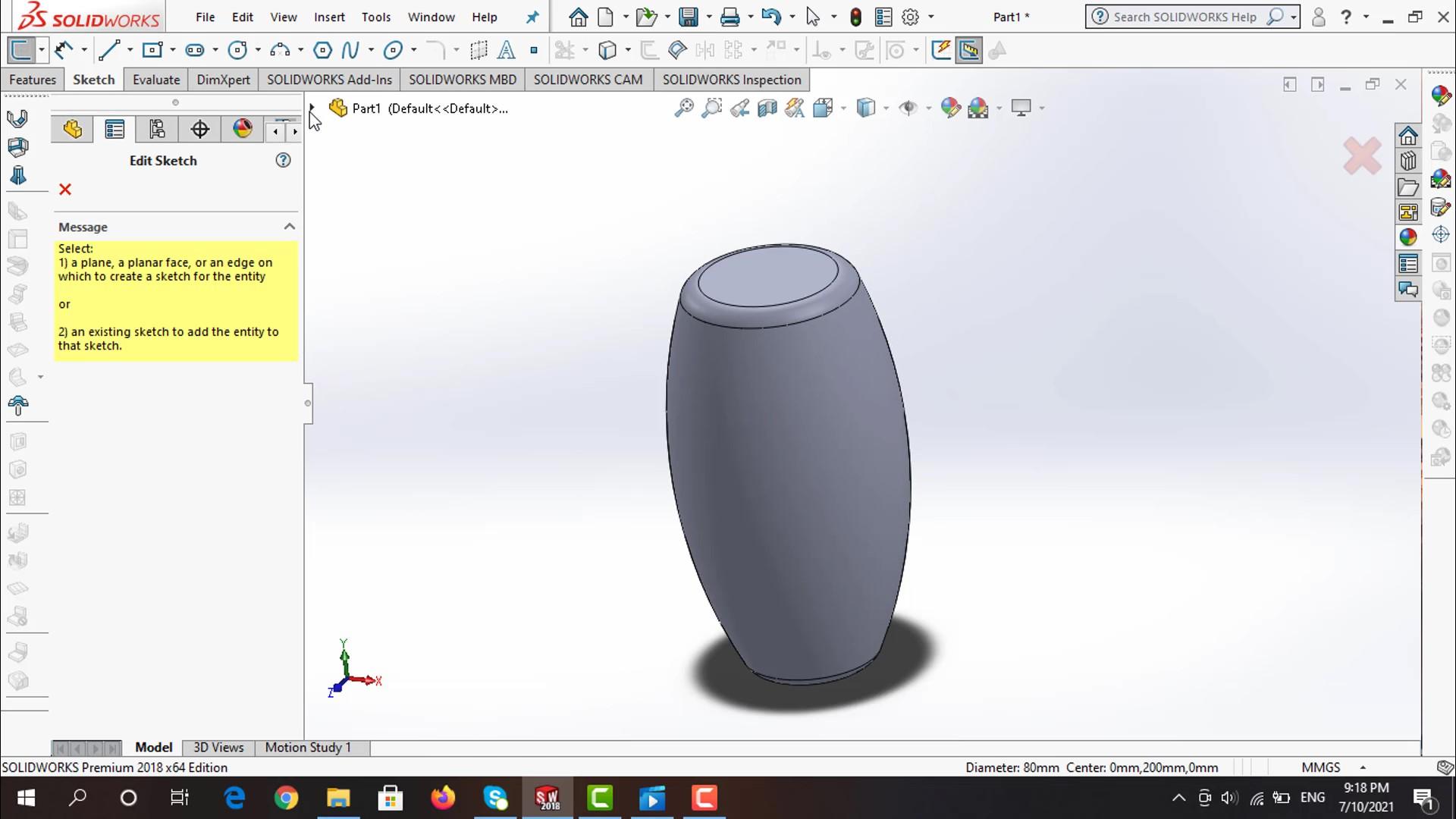Click the Search SOLIDWORKS Help field
The image size is (1456, 819).
[x=1185, y=17]
